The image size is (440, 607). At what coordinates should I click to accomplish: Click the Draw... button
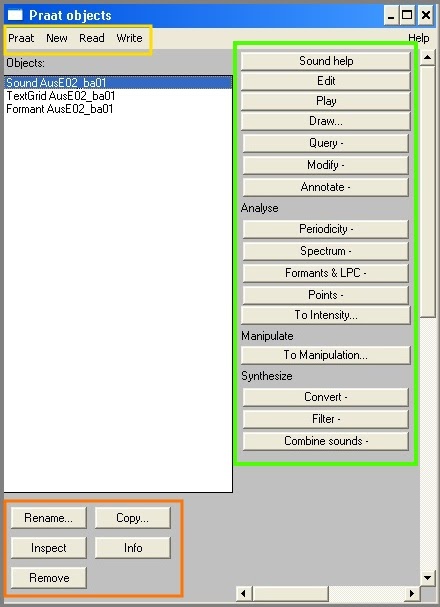325,121
